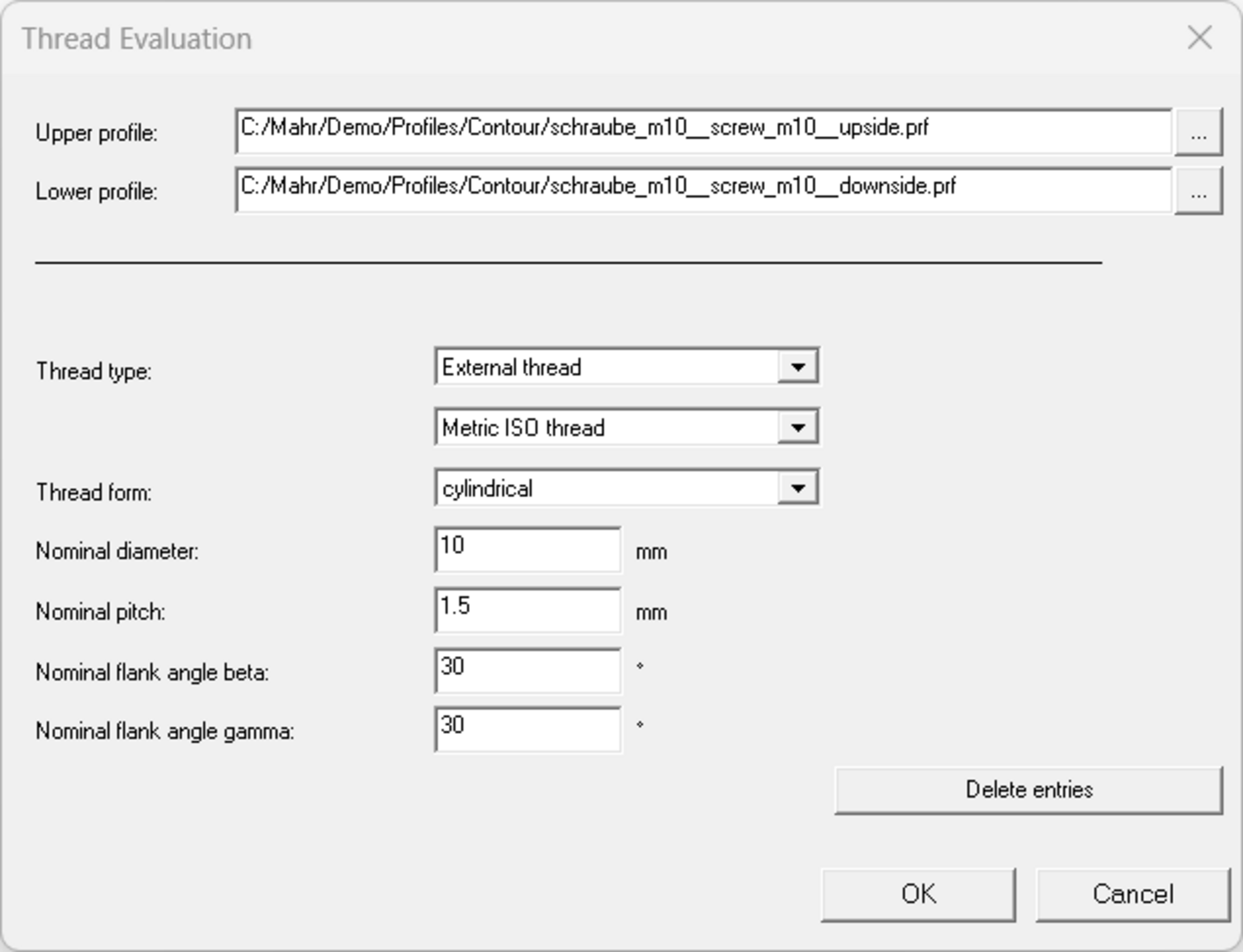Click the Delete entries button

click(x=1027, y=788)
